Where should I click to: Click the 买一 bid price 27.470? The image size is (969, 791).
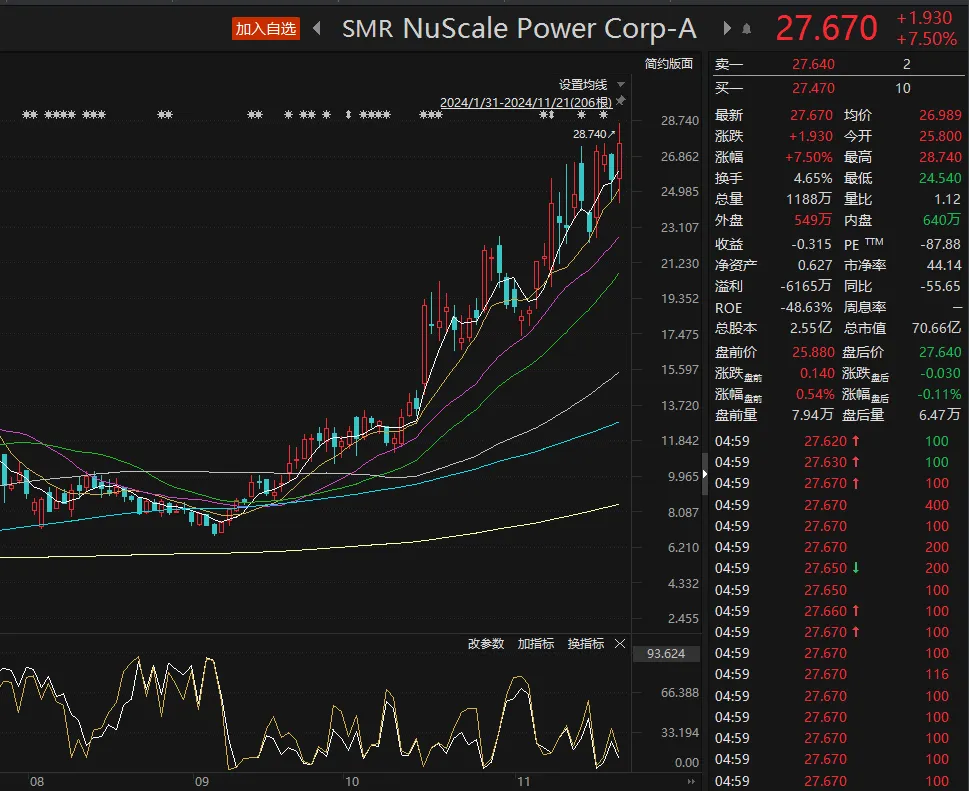813,88
